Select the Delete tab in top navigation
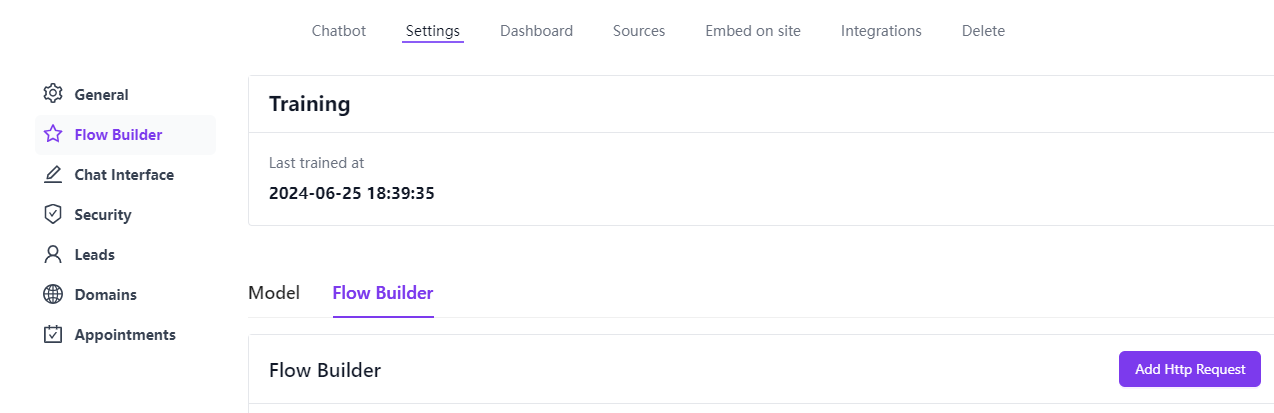 (x=983, y=31)
